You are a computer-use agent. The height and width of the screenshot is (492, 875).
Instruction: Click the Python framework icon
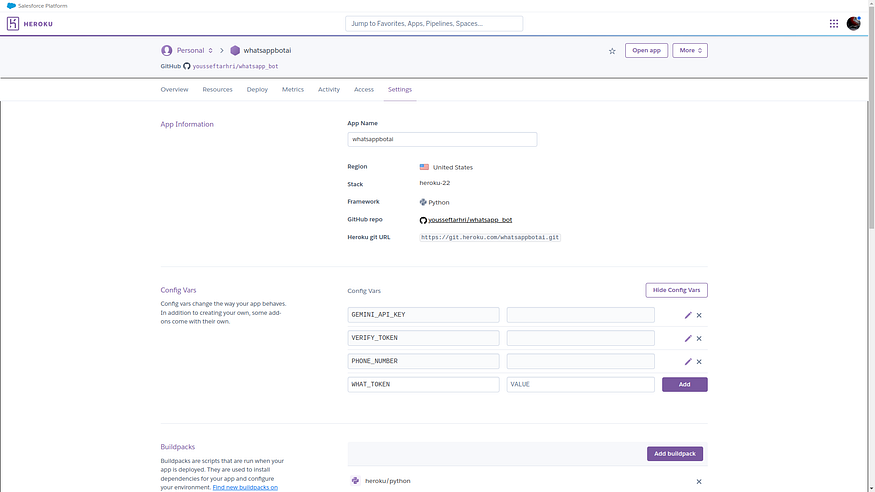pyautogui.click(x=423, y=202)
